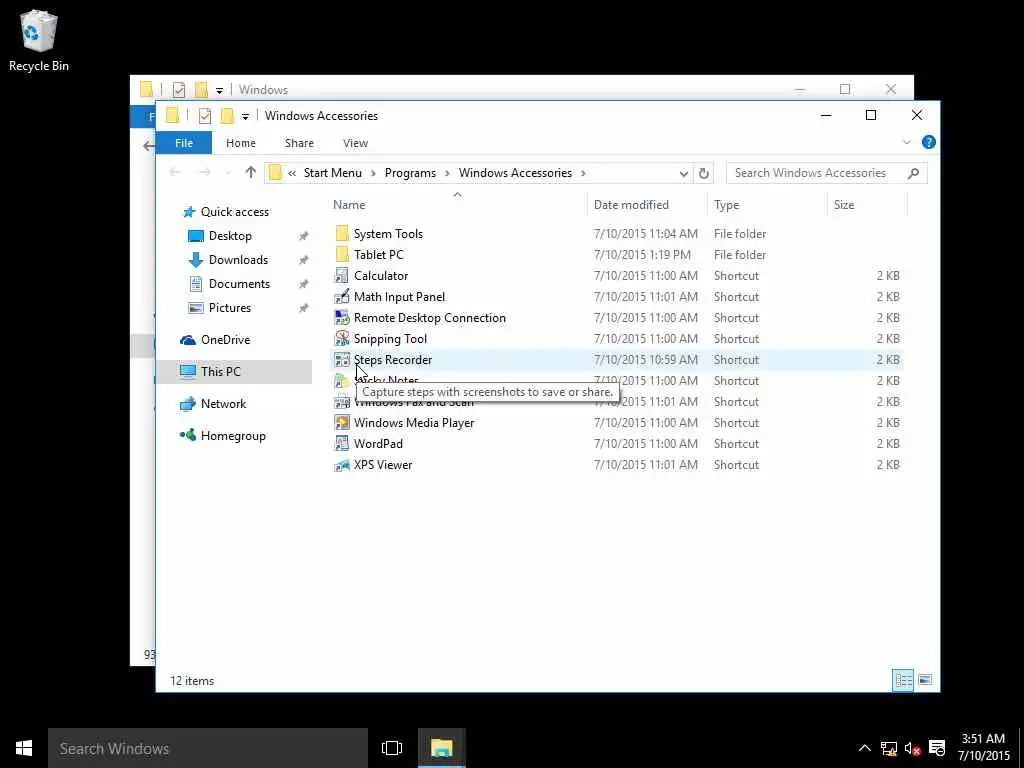Click the chevron after Programs breadcrumb

click(x=447, y=173)
